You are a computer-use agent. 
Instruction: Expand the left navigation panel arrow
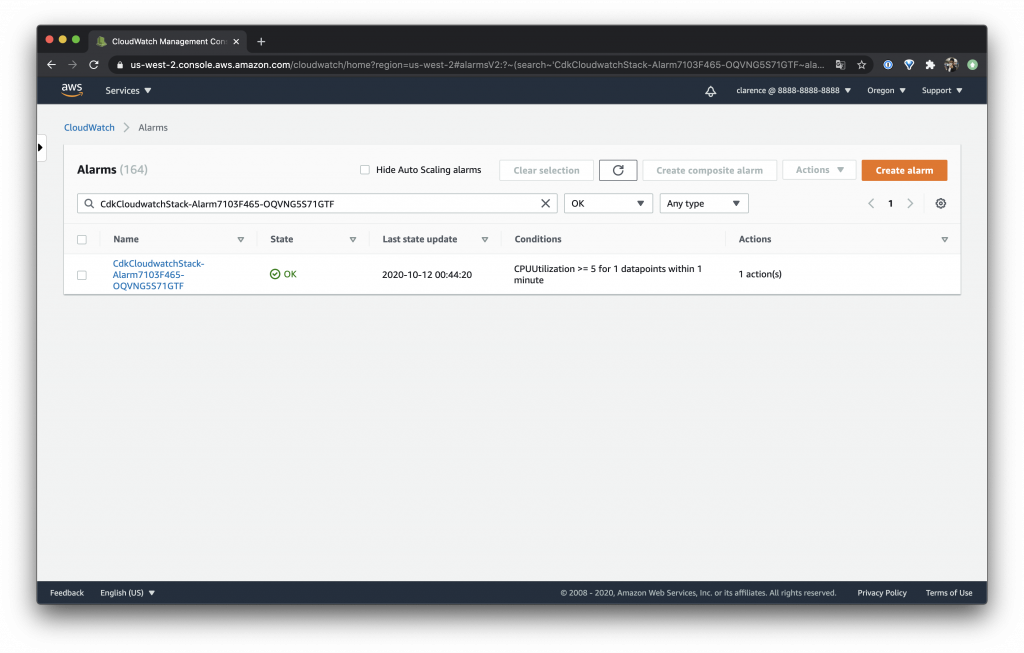40,148
